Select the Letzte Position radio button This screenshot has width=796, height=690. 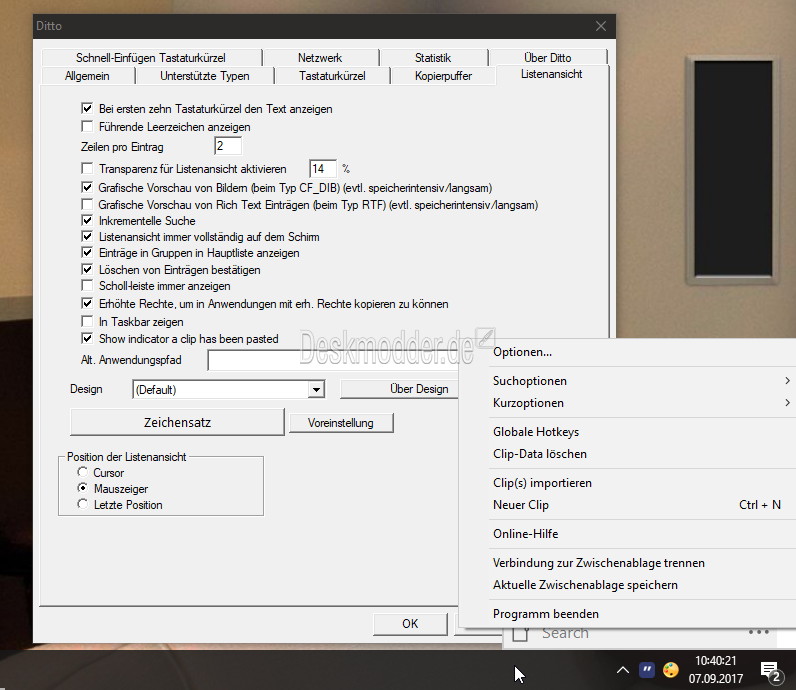[x=82, y=505]
